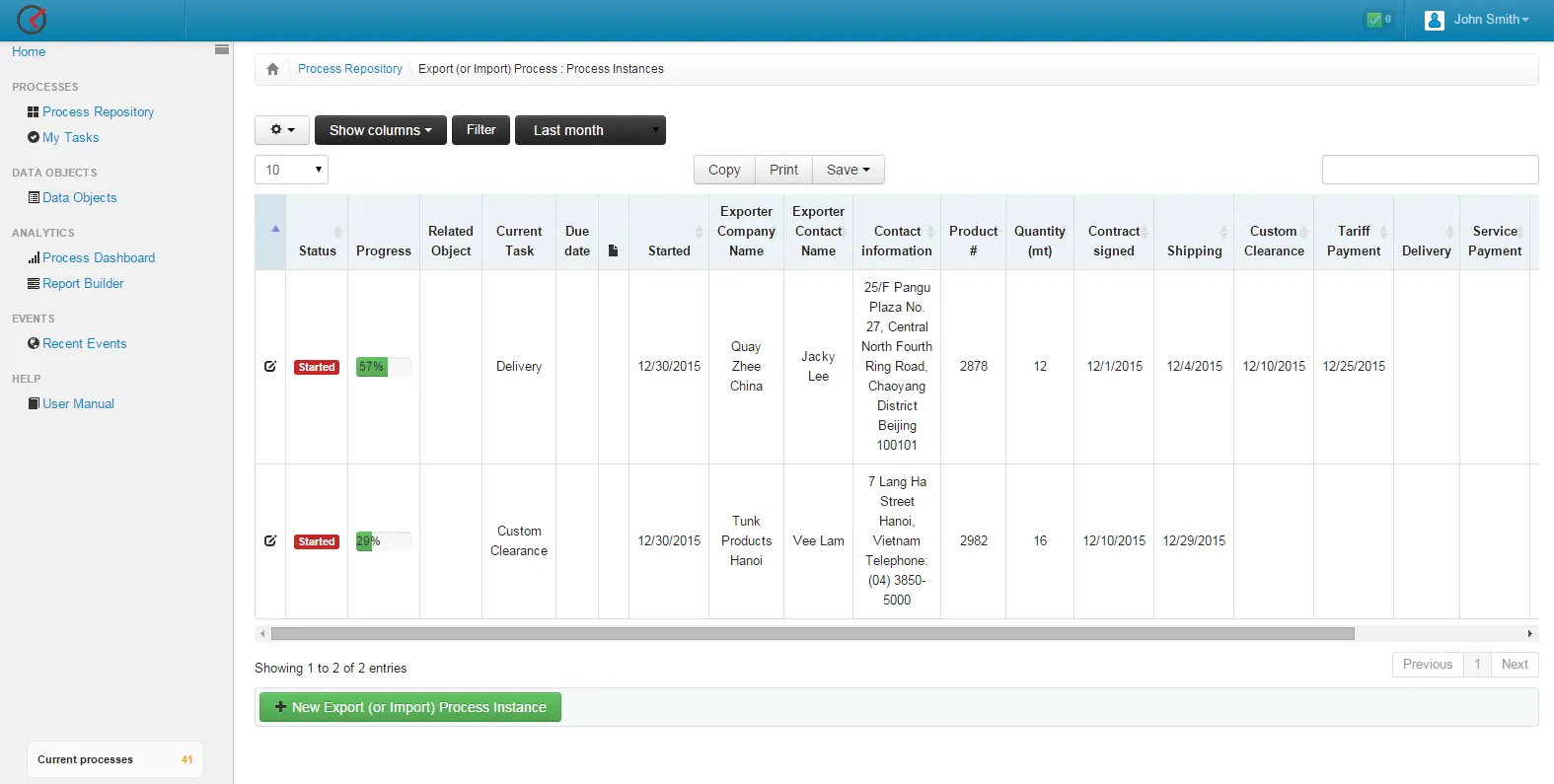Sort by Contract signed column header
The image size is (1554, 784).
pyautogui.click(x=1114, y=233)
